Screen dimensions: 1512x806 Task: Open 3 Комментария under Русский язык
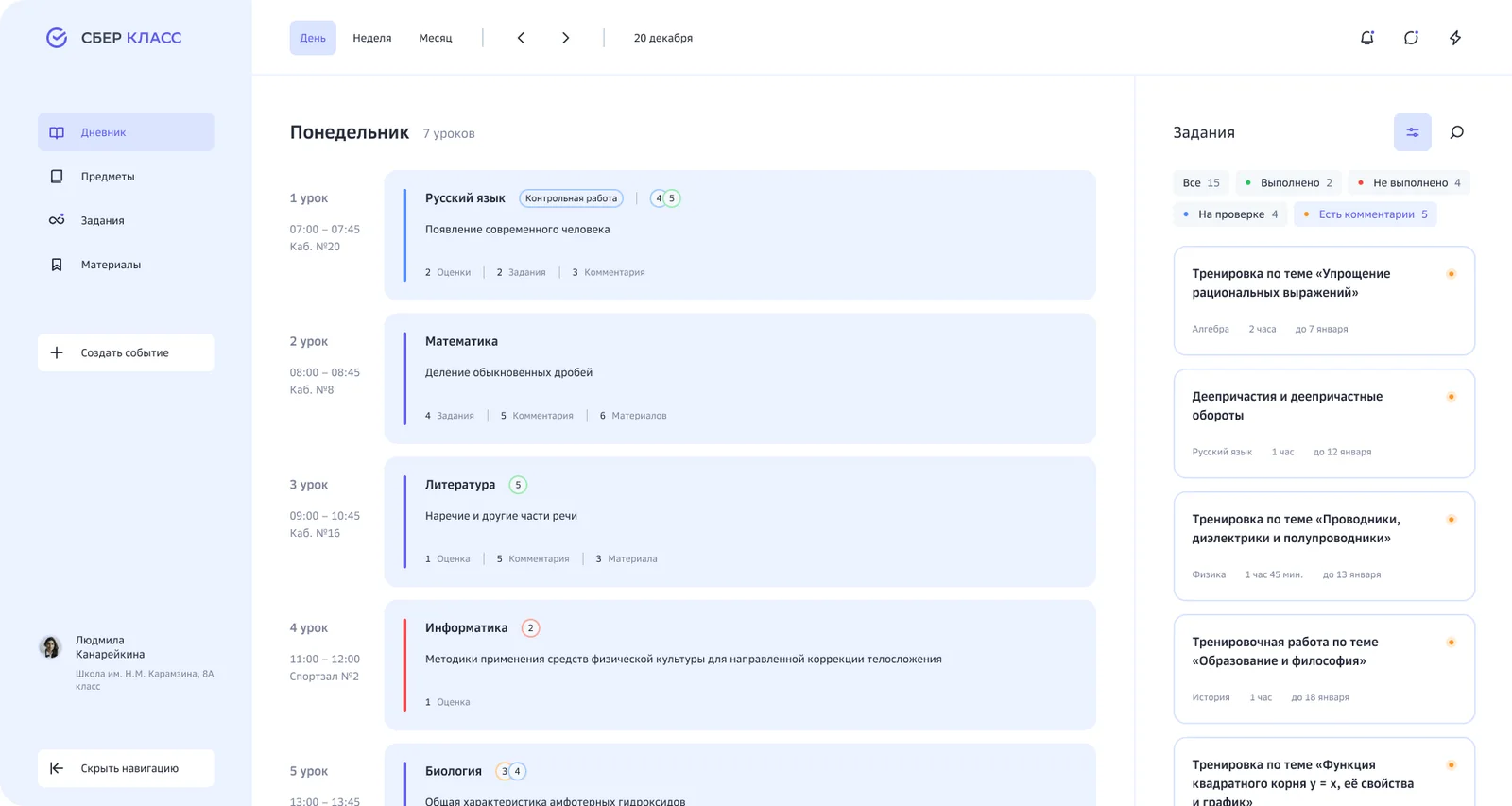pyautogui.click(x=609, y=272)
